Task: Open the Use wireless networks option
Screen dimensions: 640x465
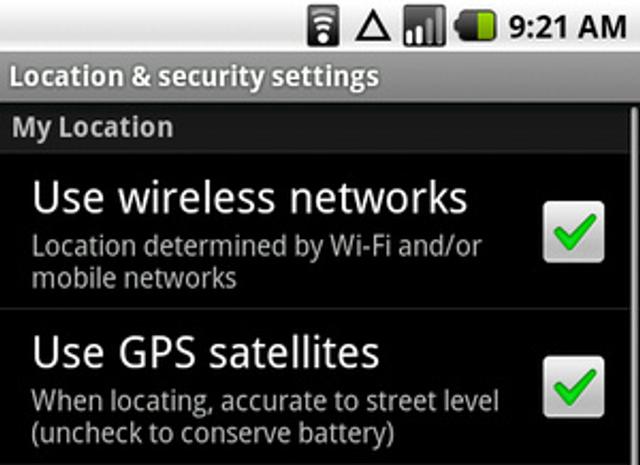Action: [x=250, y=199]
